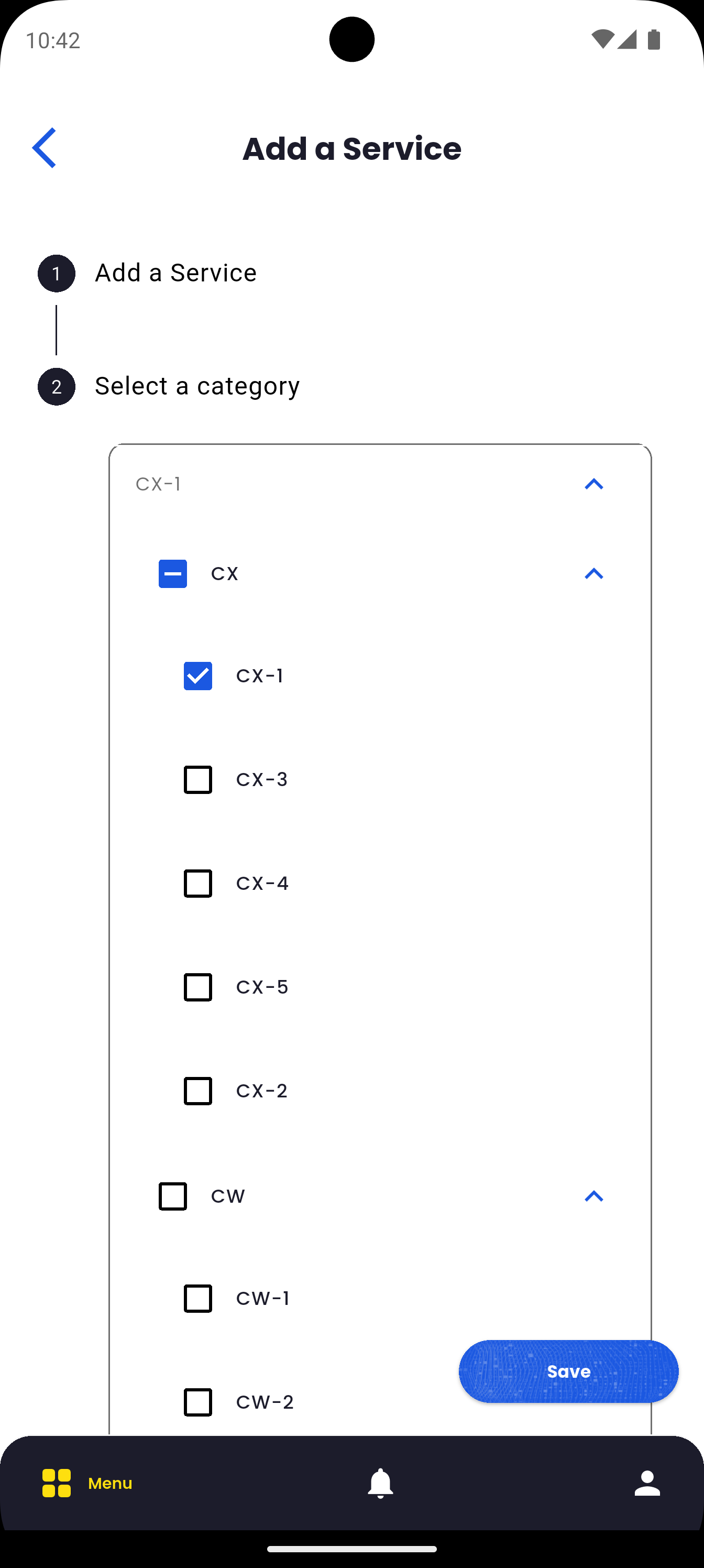Collapse the CX-1 category dropdown
The image size is (704, 1568).
click(x=593, y=485)
